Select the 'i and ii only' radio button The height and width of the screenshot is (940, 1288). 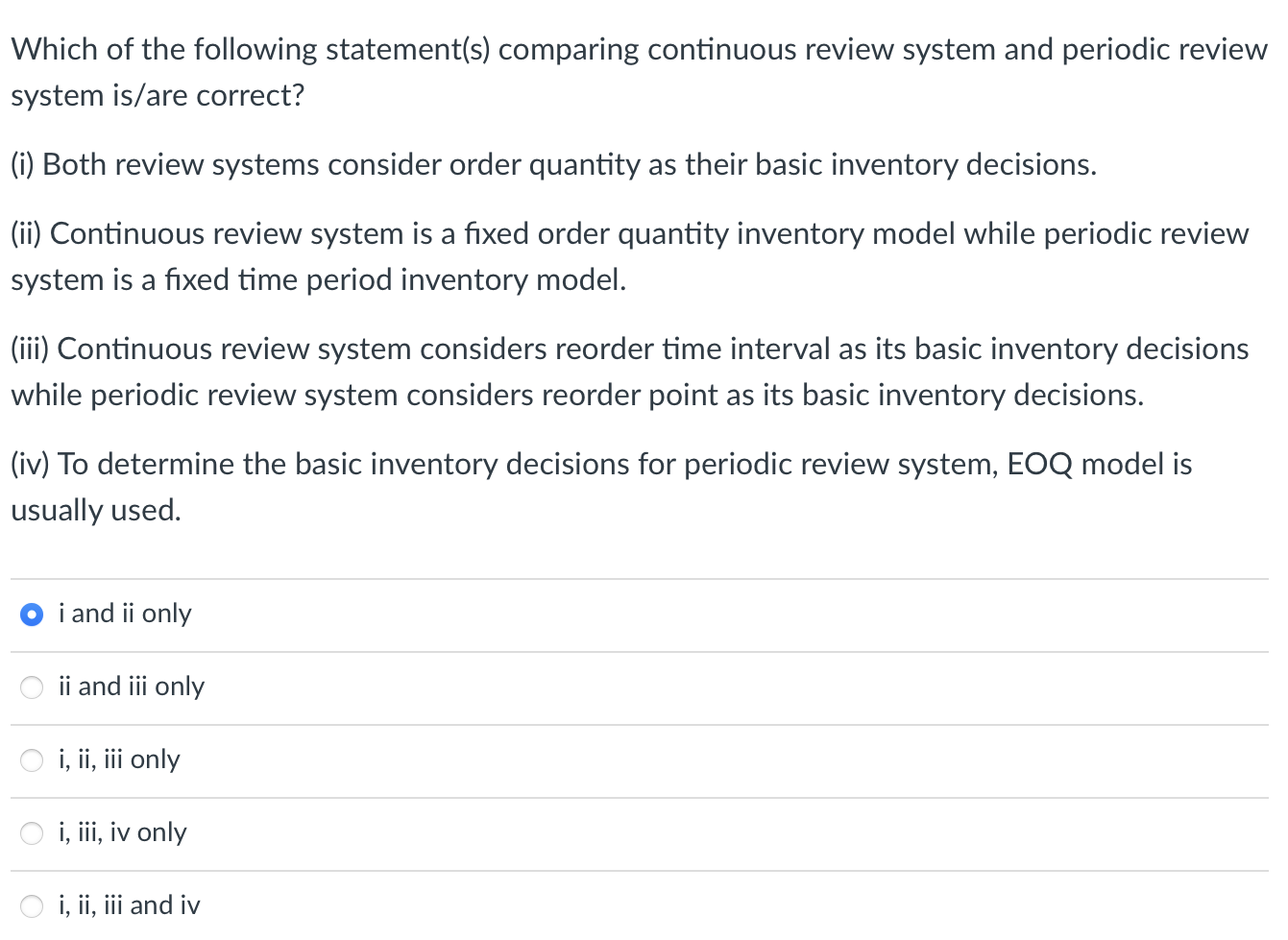pos(32,615)
